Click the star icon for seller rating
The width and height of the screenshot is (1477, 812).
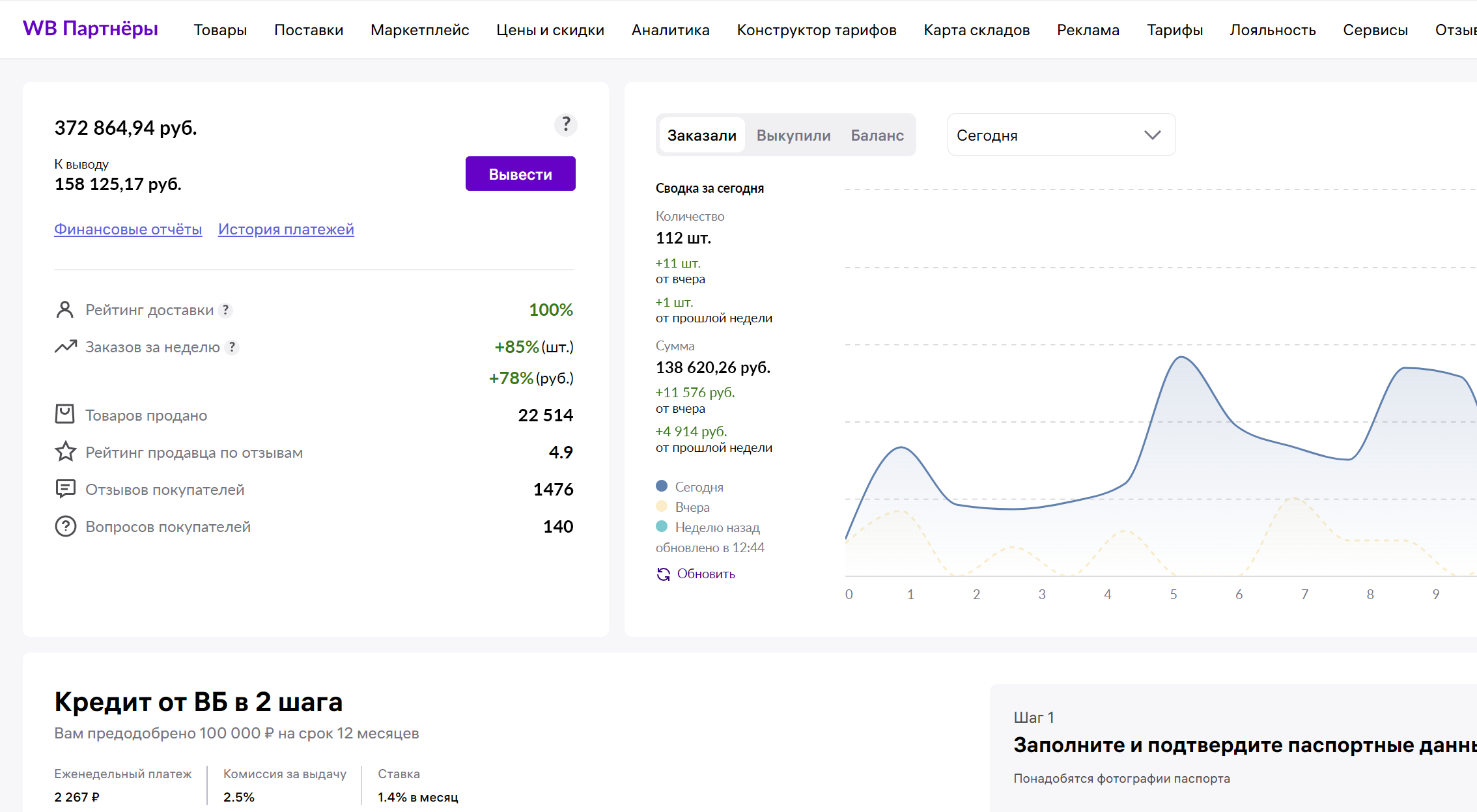[65, 451]
